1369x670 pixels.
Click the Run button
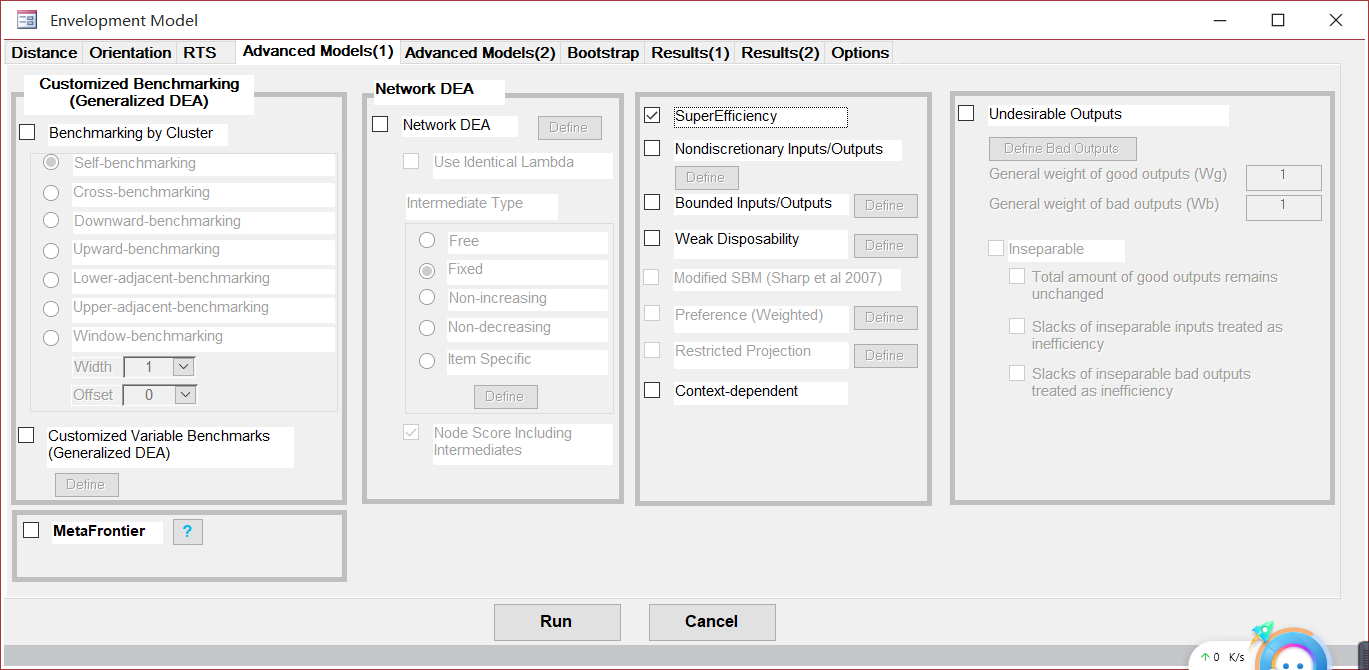pos(557,621)
